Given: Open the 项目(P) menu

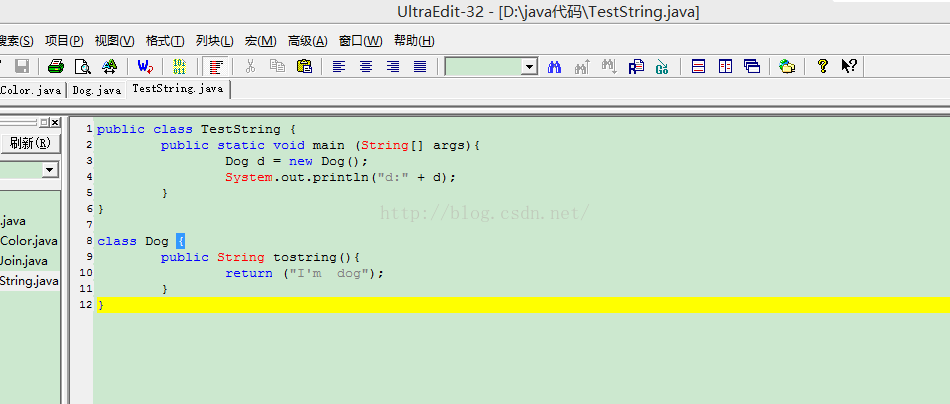Looking at the screenshot, I should coord(64,41).
